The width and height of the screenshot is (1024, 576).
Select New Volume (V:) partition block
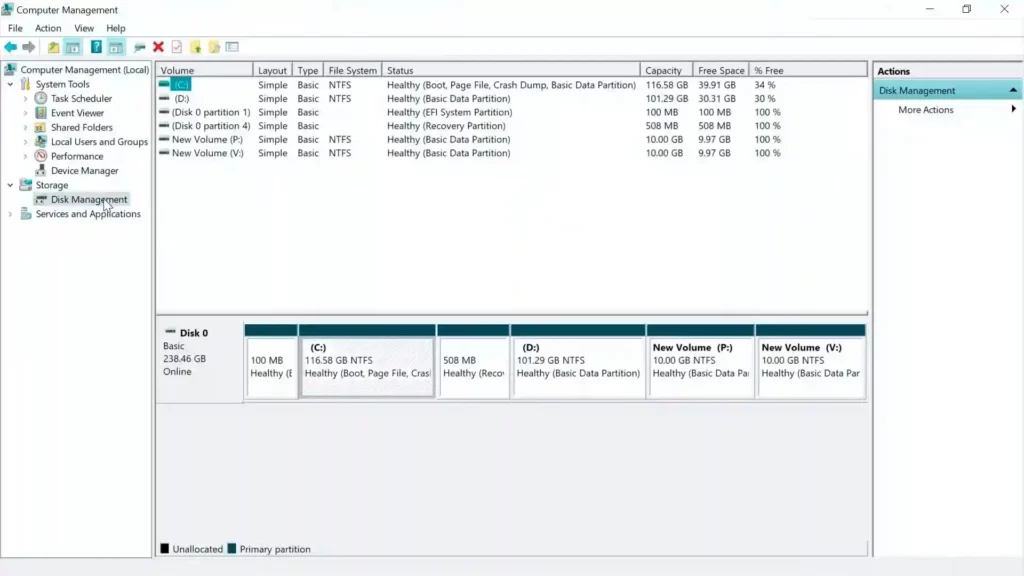810,361
